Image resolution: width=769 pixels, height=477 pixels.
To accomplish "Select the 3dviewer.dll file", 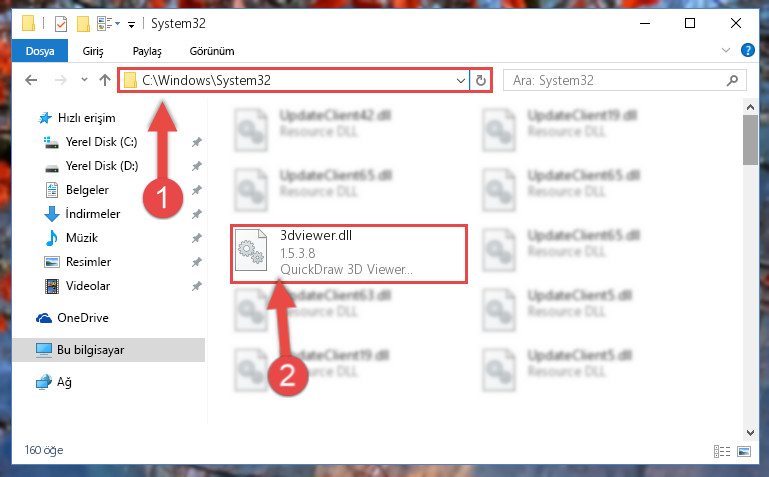I will pyautogui.click(x=348, y=253).
